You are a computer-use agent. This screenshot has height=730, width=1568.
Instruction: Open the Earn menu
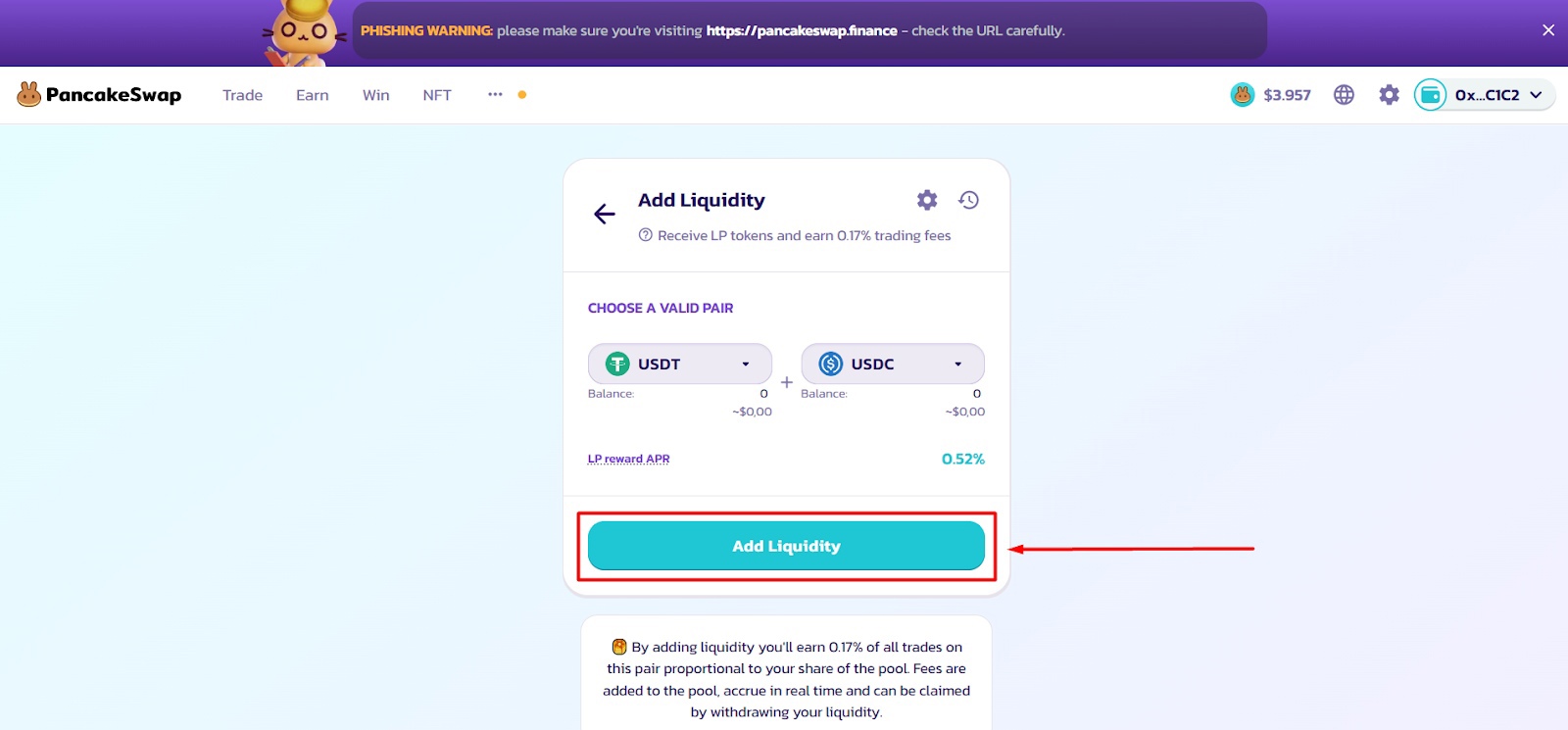coord(313,95)
